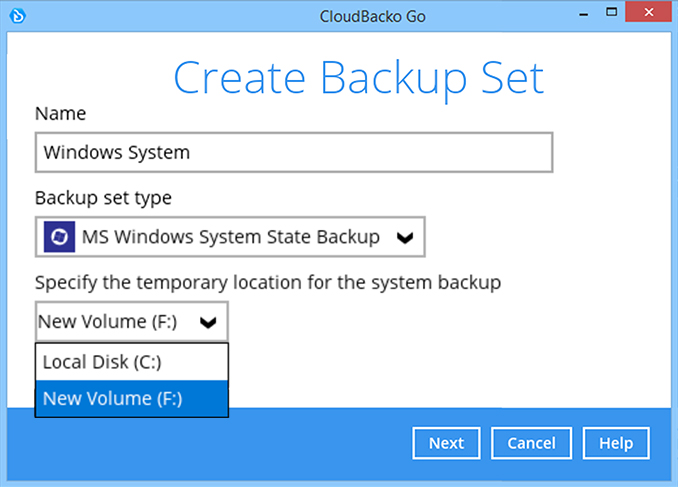Close the CloudBacko Go window
The width and height of the screenshot is (678, 487).
pos(653,16)
